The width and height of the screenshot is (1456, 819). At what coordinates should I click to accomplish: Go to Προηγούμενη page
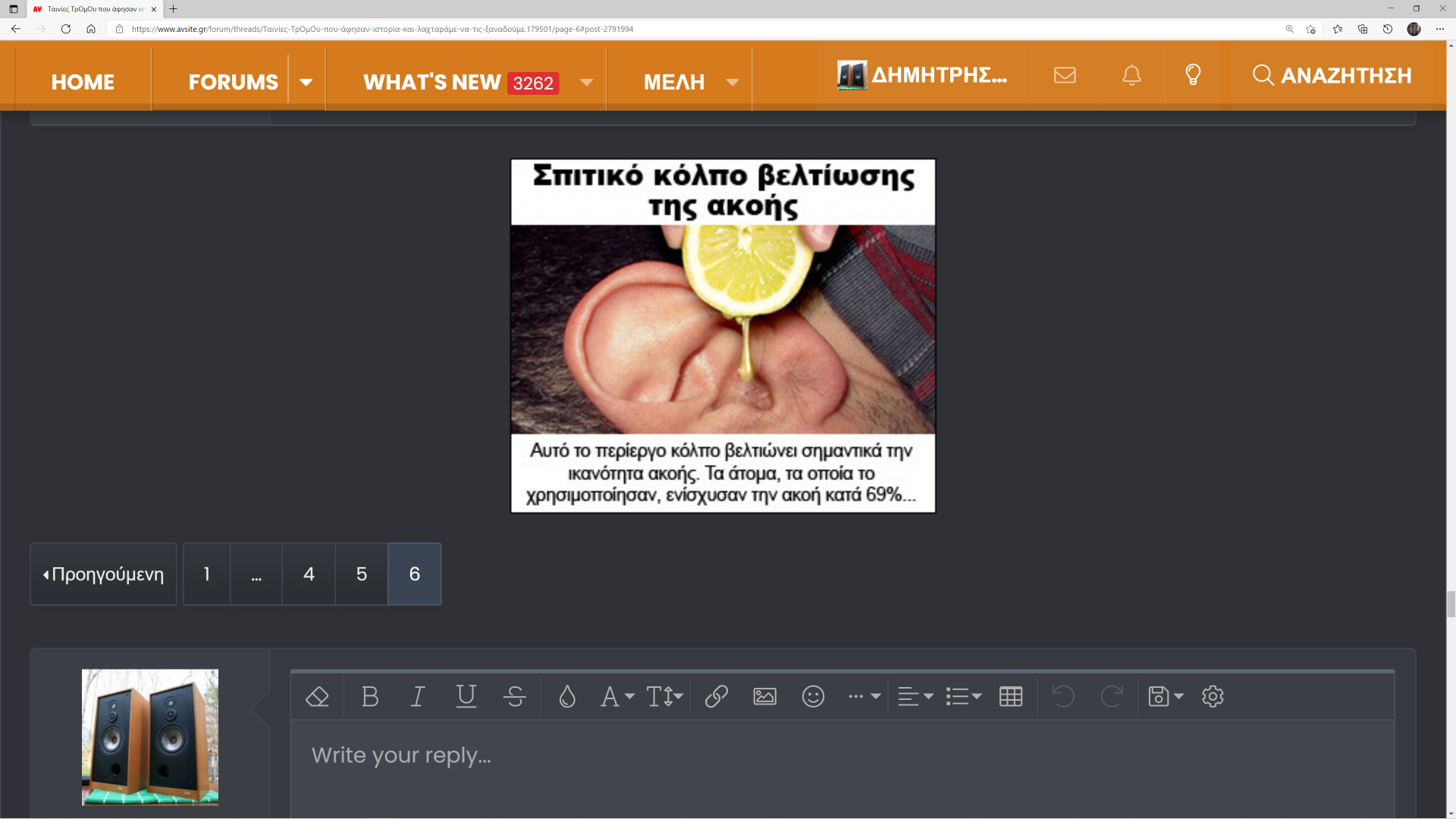tap(104, 574)
